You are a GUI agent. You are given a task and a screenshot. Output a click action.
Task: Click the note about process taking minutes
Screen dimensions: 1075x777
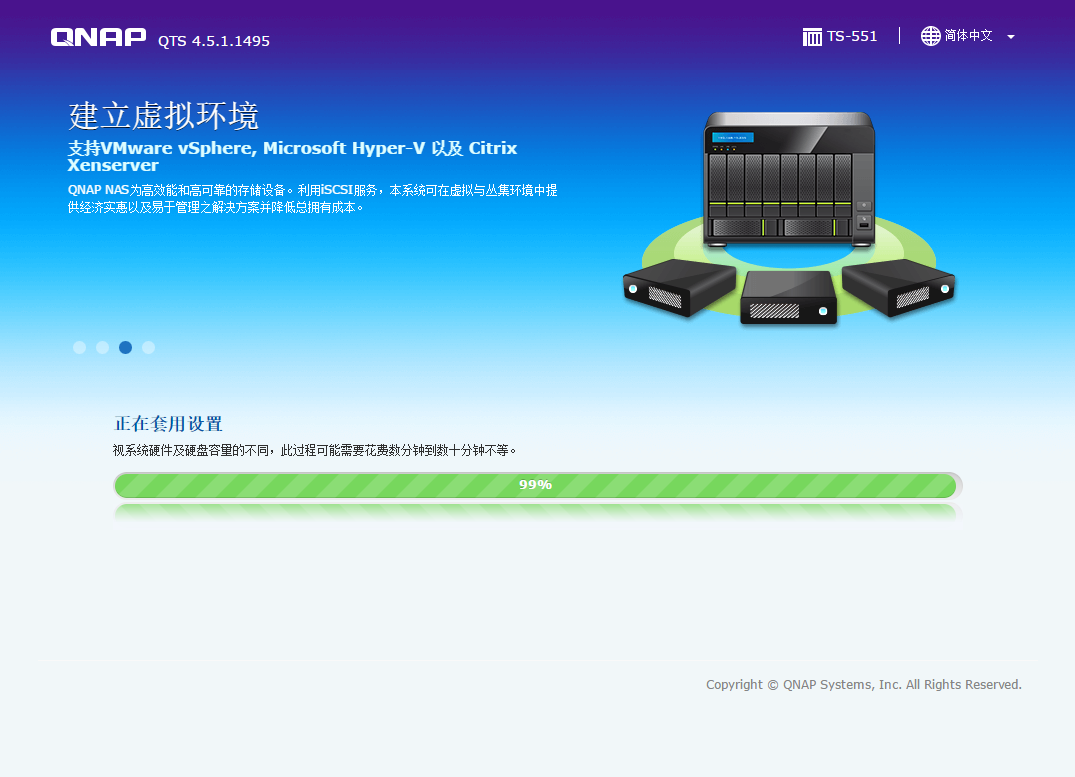click(x=315, y=451)
